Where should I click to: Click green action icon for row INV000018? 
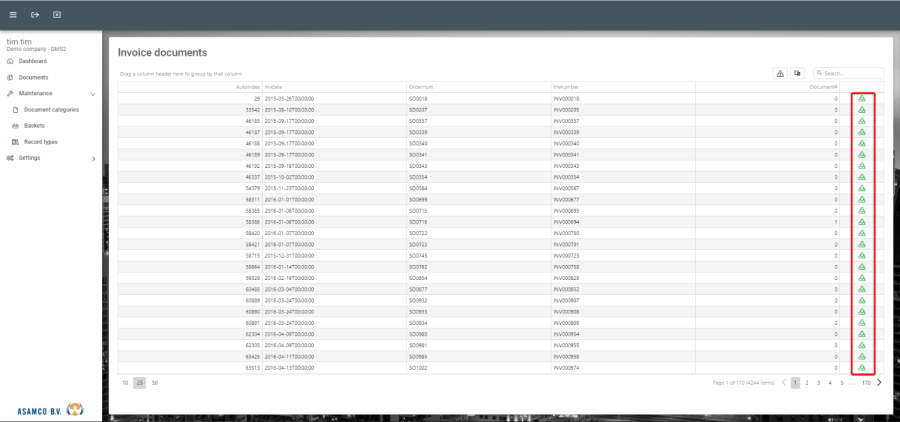[x=862, y=99]
